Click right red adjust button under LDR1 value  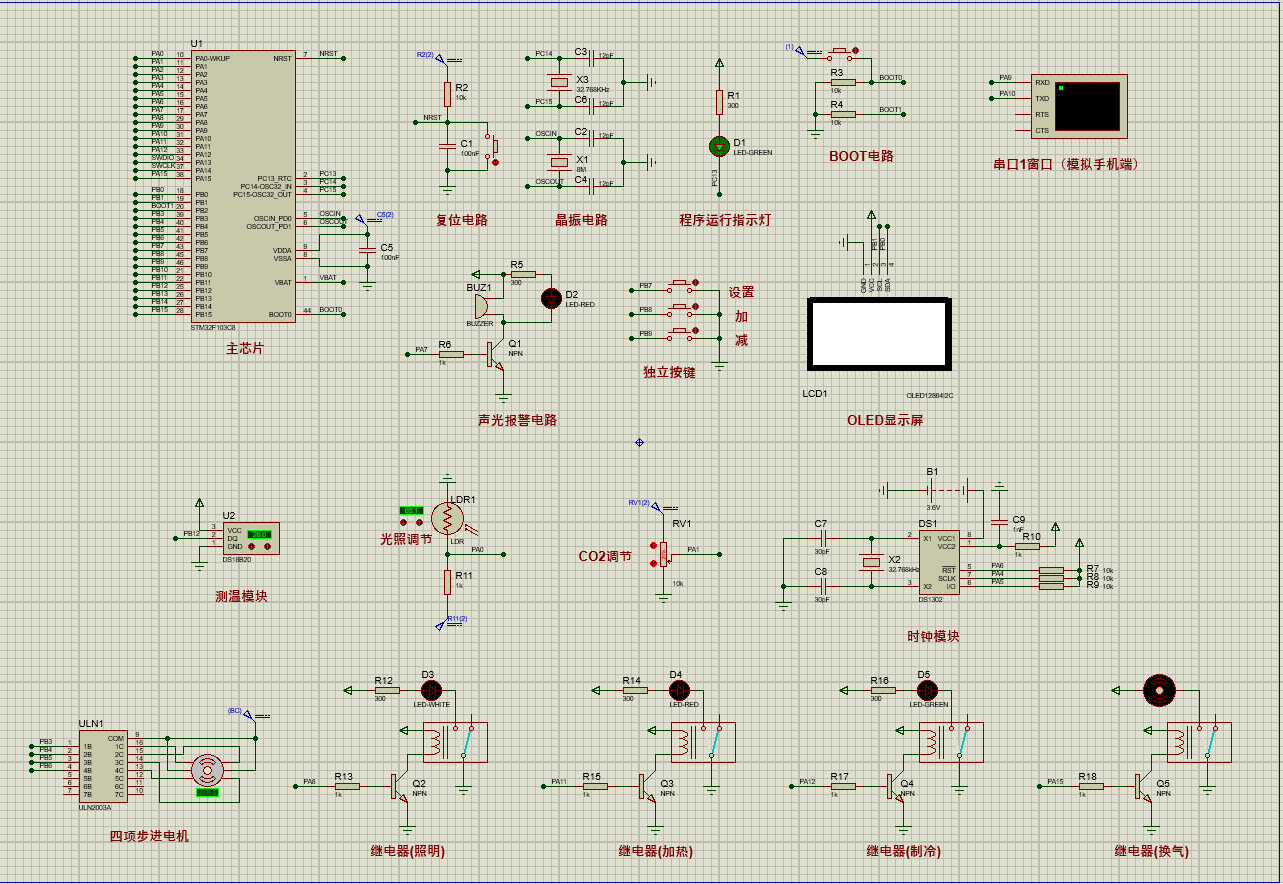419,522
